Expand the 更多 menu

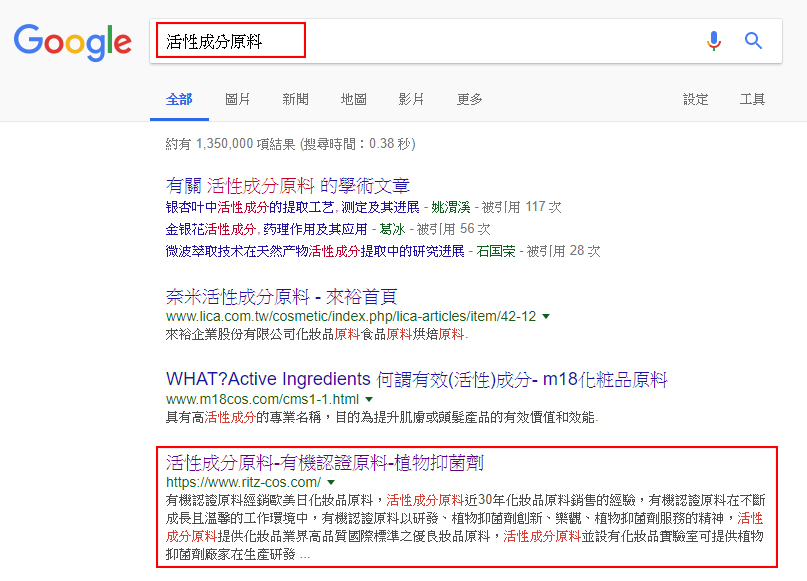(469, 99)
